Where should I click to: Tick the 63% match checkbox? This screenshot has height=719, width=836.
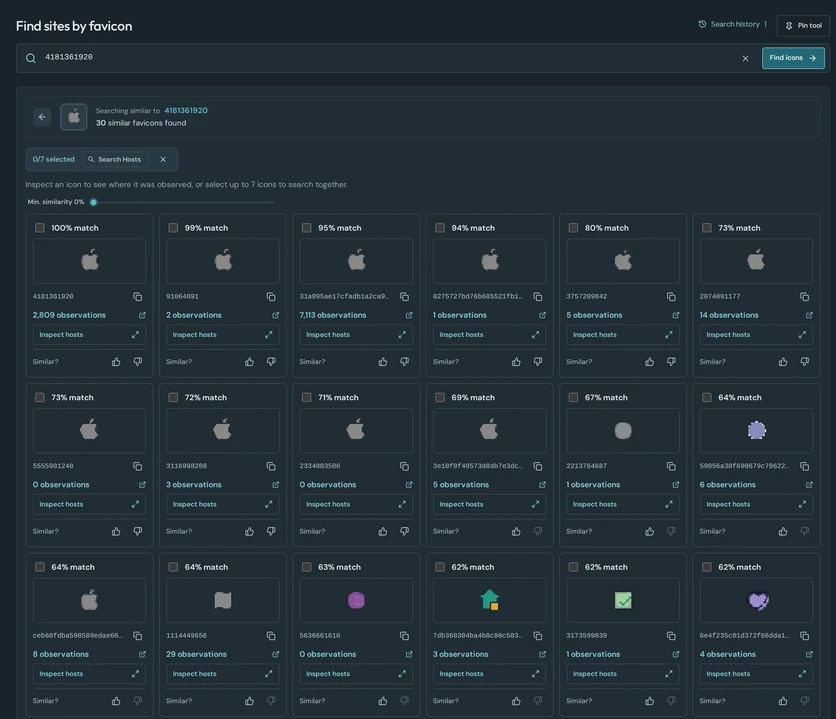pyautogui.click(x=307, y=567)
